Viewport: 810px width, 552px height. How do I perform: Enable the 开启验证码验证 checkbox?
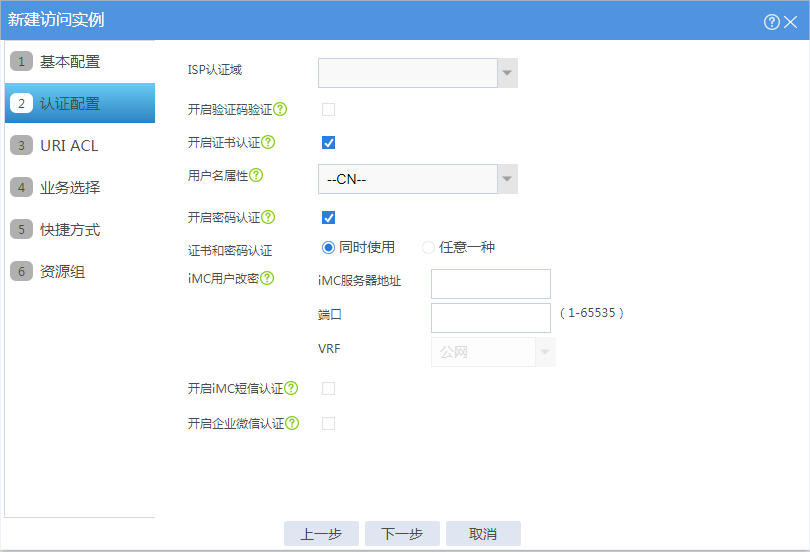point(329,109)
